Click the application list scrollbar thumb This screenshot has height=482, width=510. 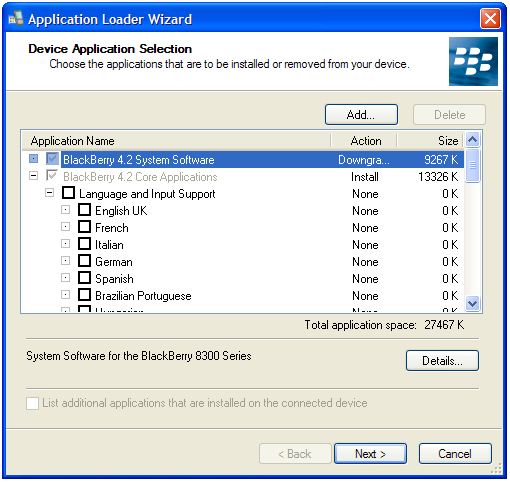(x=472, y=165)
